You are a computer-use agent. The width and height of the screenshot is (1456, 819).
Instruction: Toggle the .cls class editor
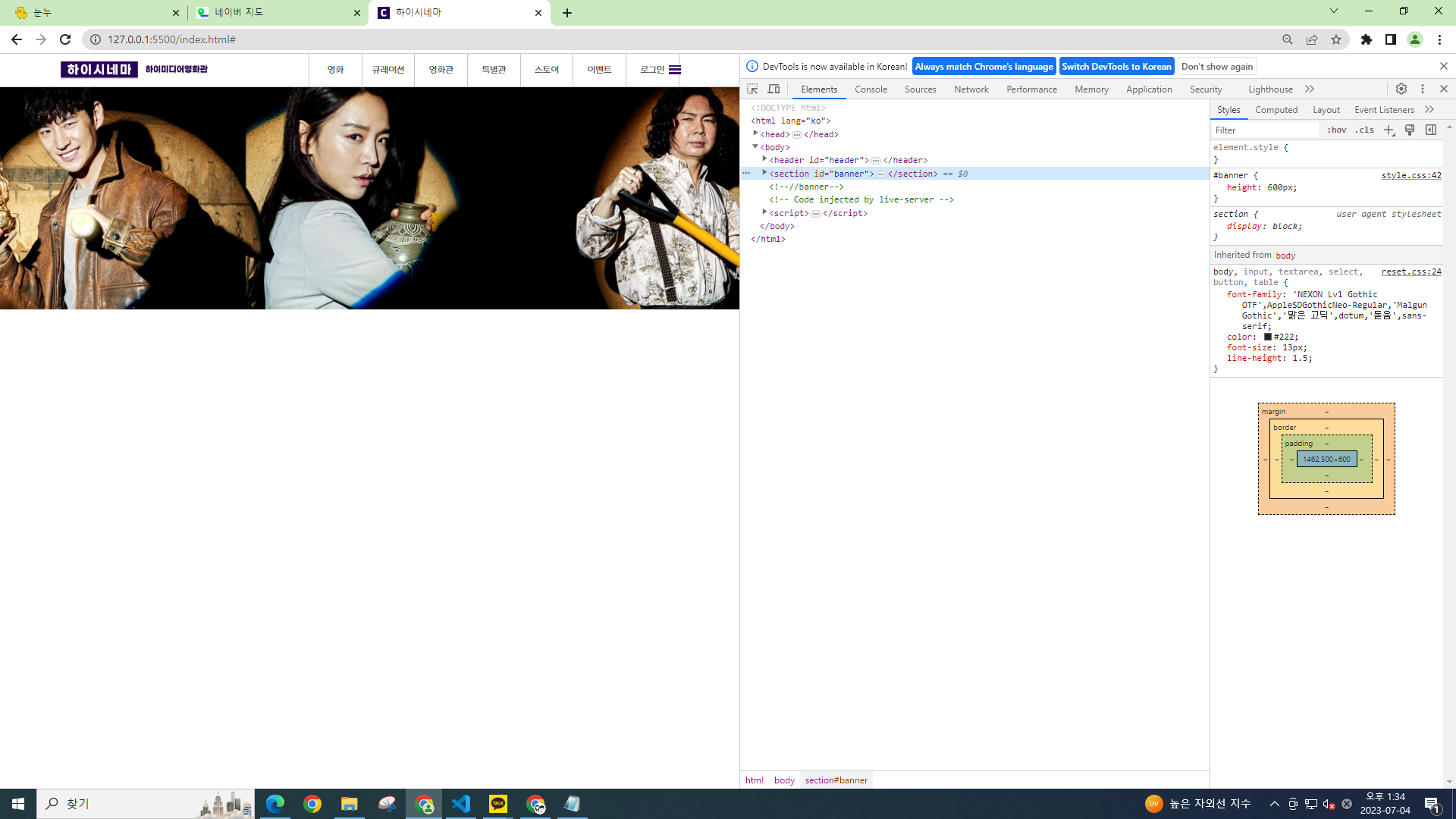point(1365,130)
